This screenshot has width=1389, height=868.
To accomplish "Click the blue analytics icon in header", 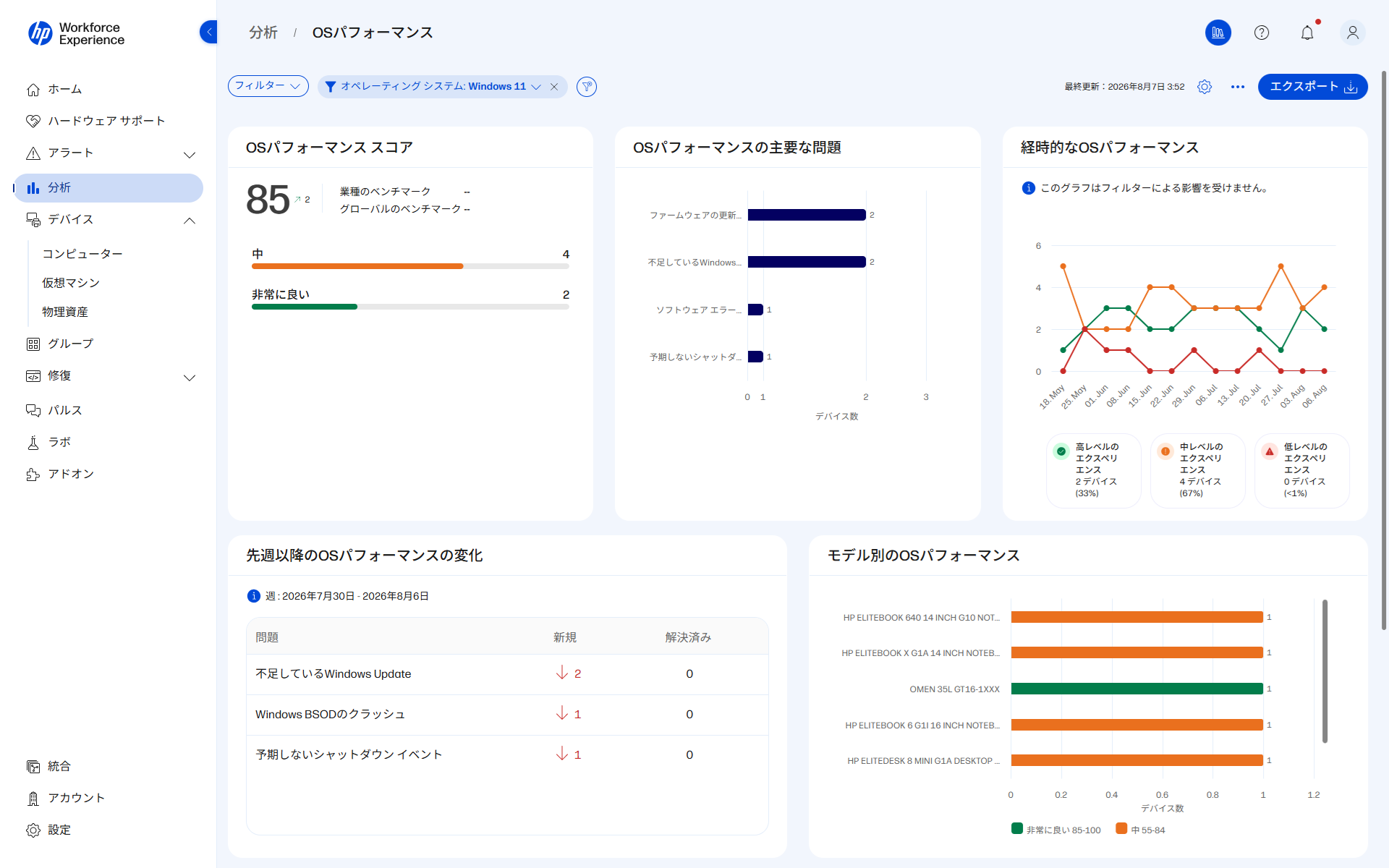I will [x=1218, y=33].
